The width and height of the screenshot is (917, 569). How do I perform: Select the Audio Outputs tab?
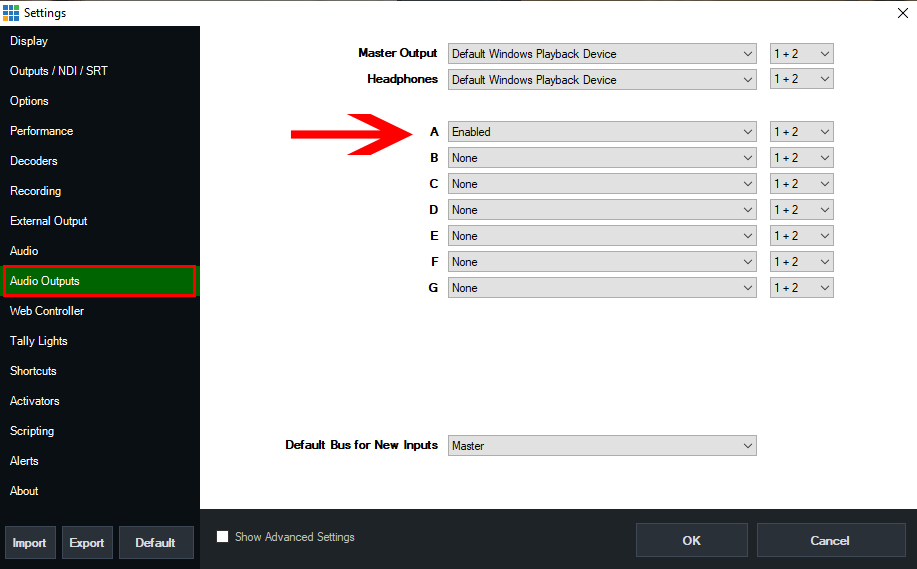pyautogui.click(x=45, y=281)
